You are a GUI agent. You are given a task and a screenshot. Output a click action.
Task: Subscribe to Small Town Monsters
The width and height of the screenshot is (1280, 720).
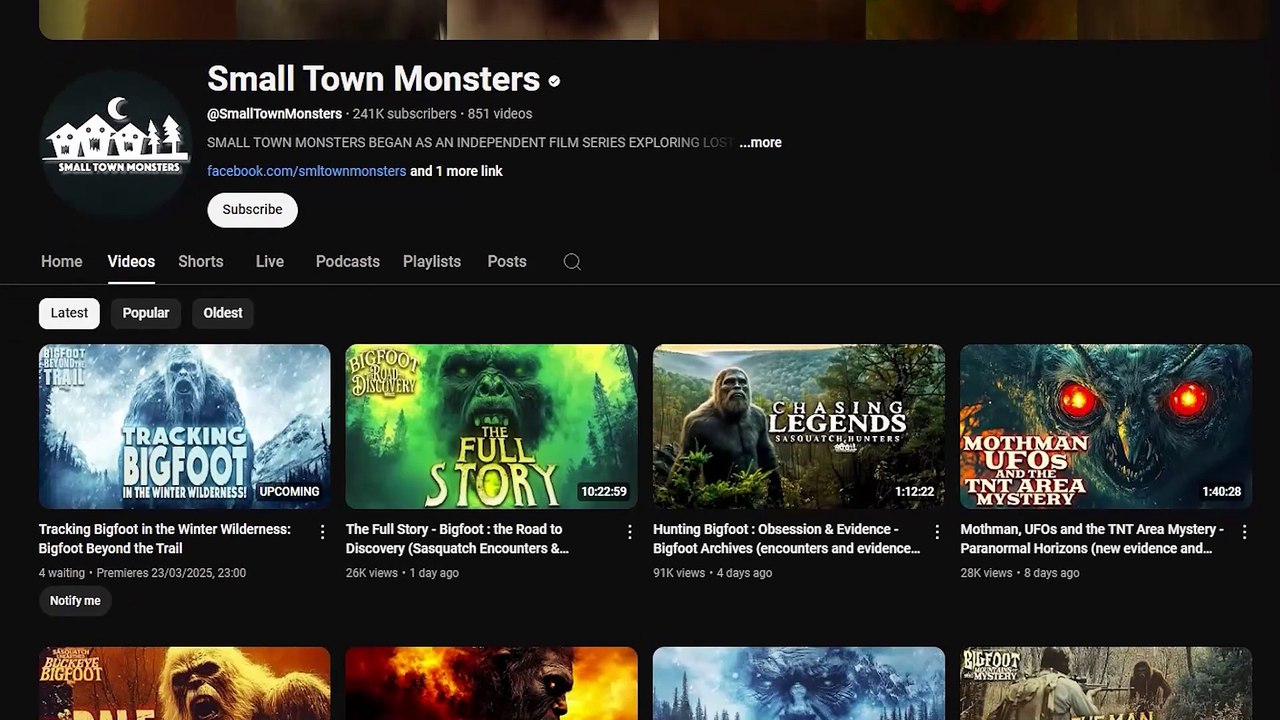coord(252,210)
